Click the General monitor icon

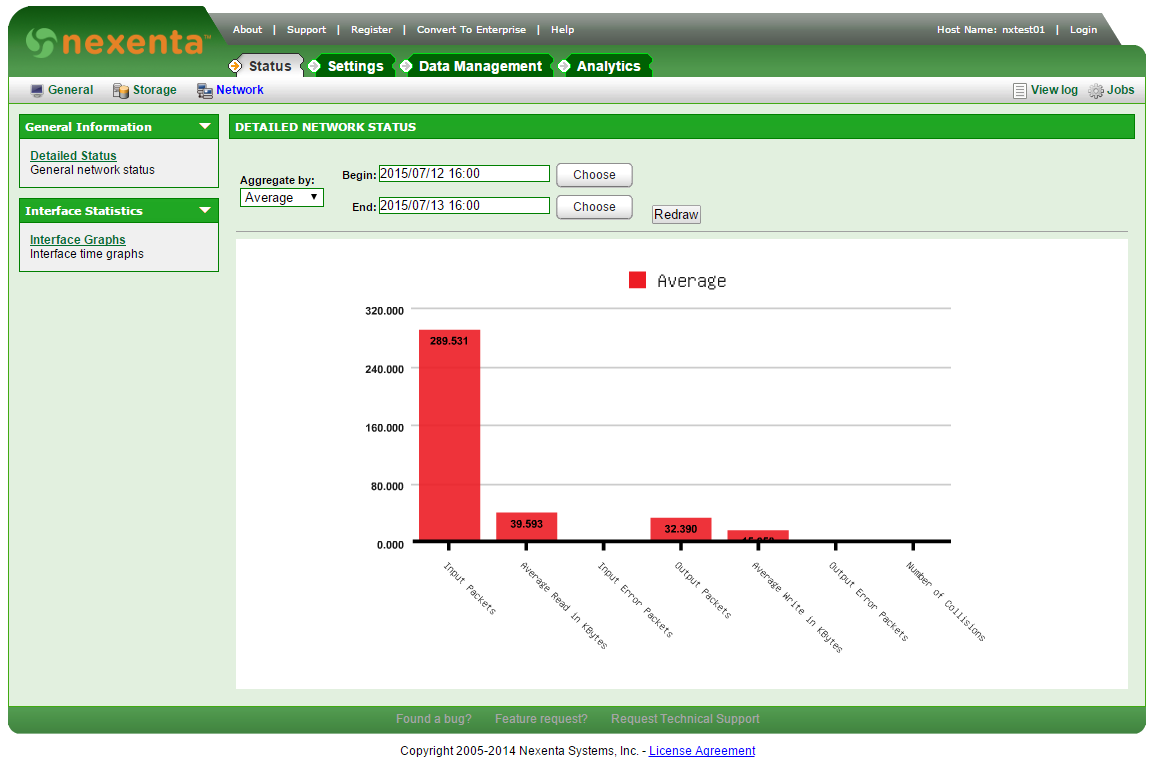[37, 91]
